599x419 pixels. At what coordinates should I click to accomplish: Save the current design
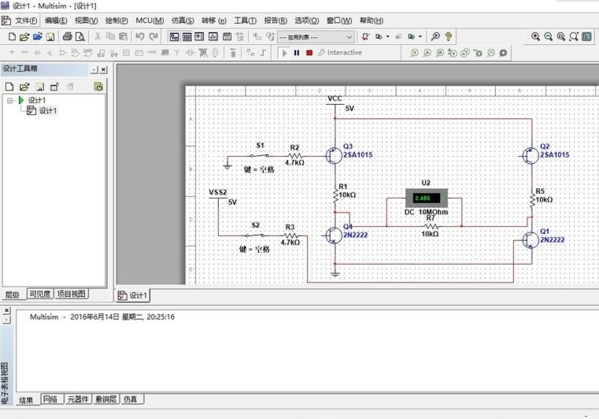(50, 37)
